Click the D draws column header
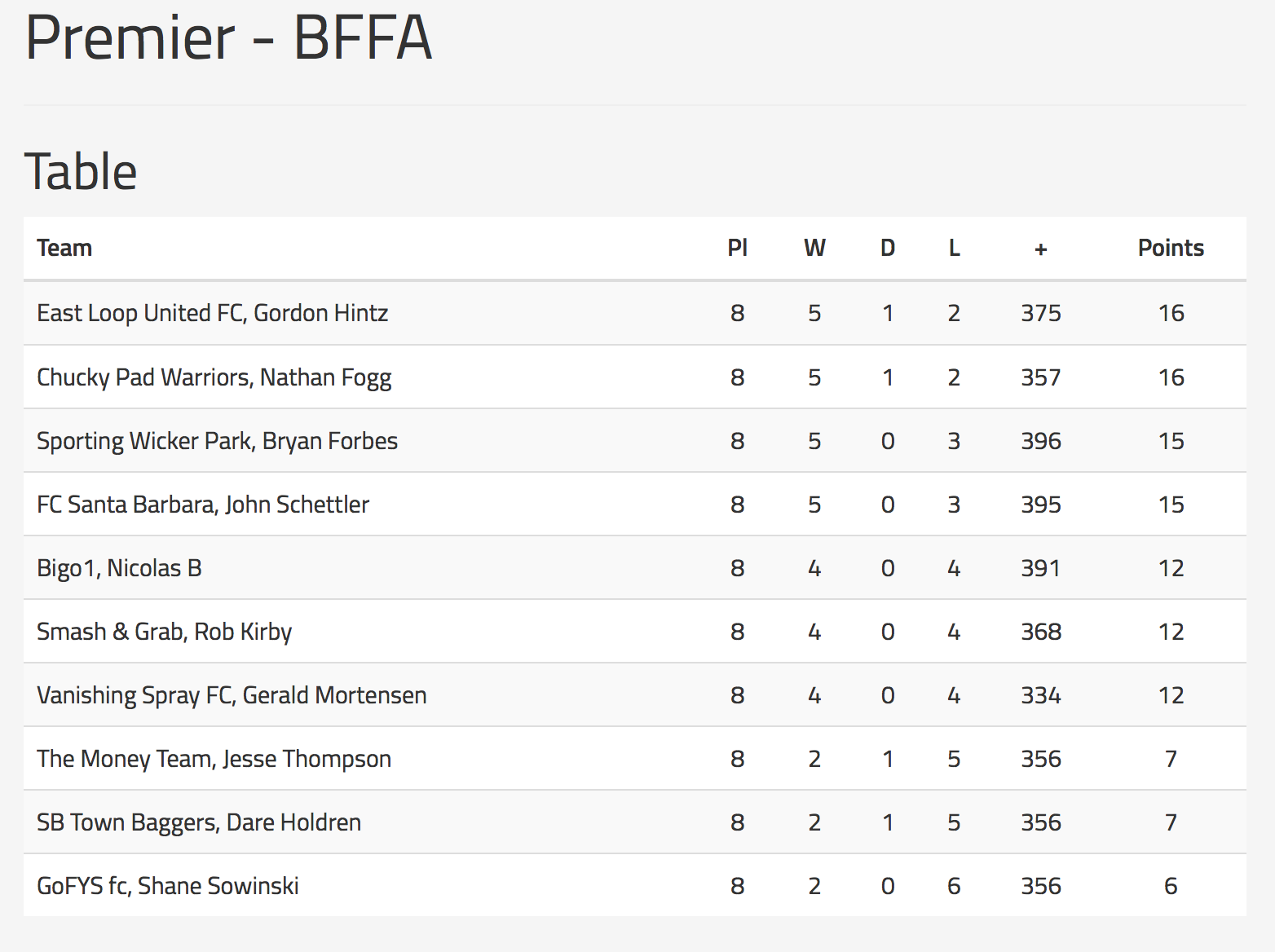Image resolution: width=1275 pixels, height=952 pixels. pos(888,248)
